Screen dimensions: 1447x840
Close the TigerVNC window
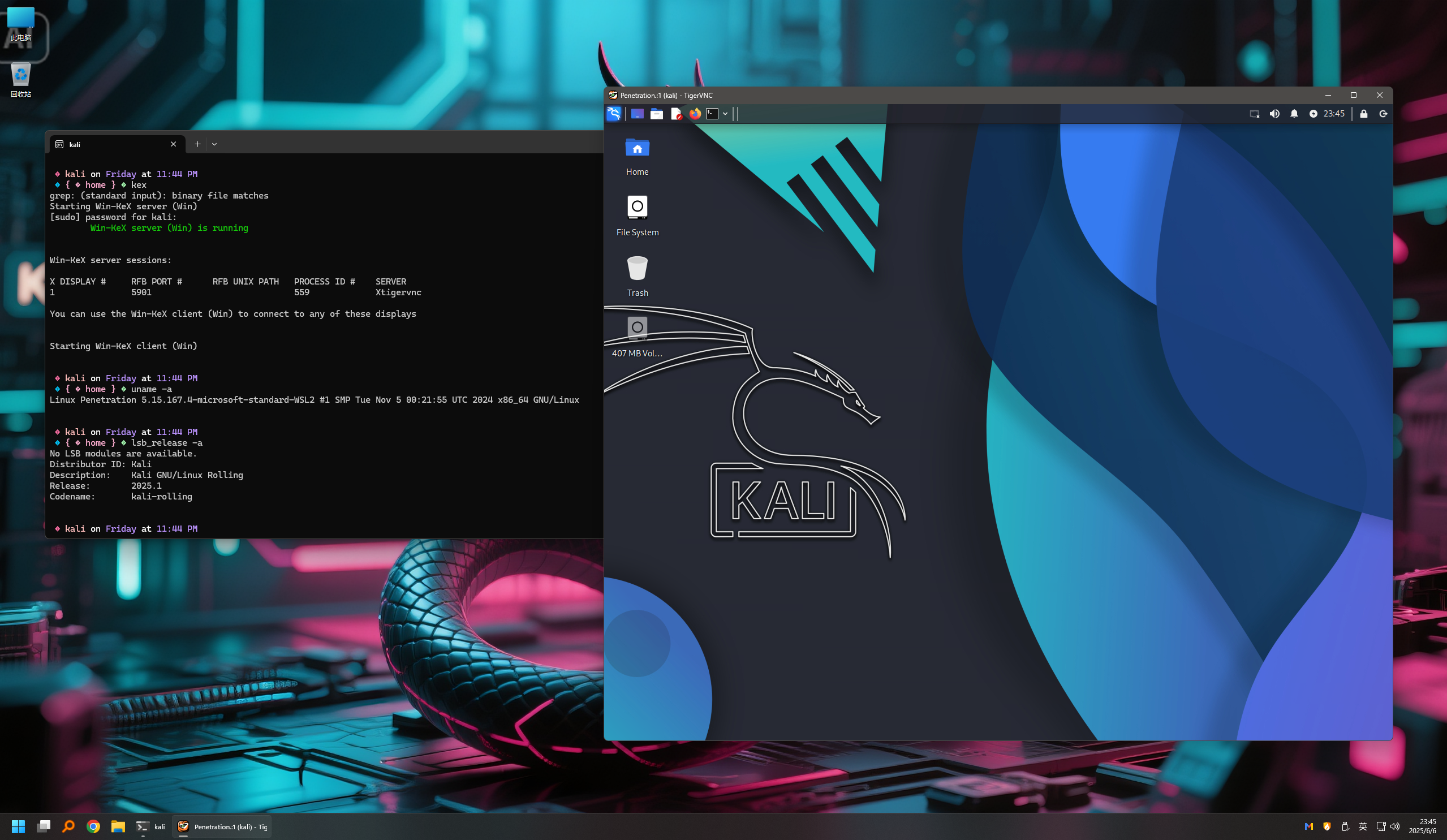point(1379,95)
